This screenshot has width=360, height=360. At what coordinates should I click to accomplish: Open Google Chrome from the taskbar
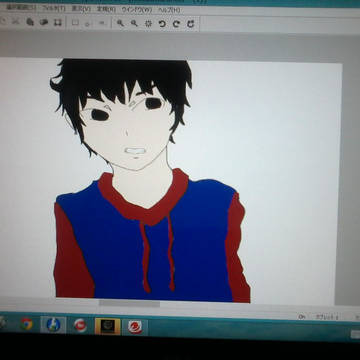click(27, 324)
